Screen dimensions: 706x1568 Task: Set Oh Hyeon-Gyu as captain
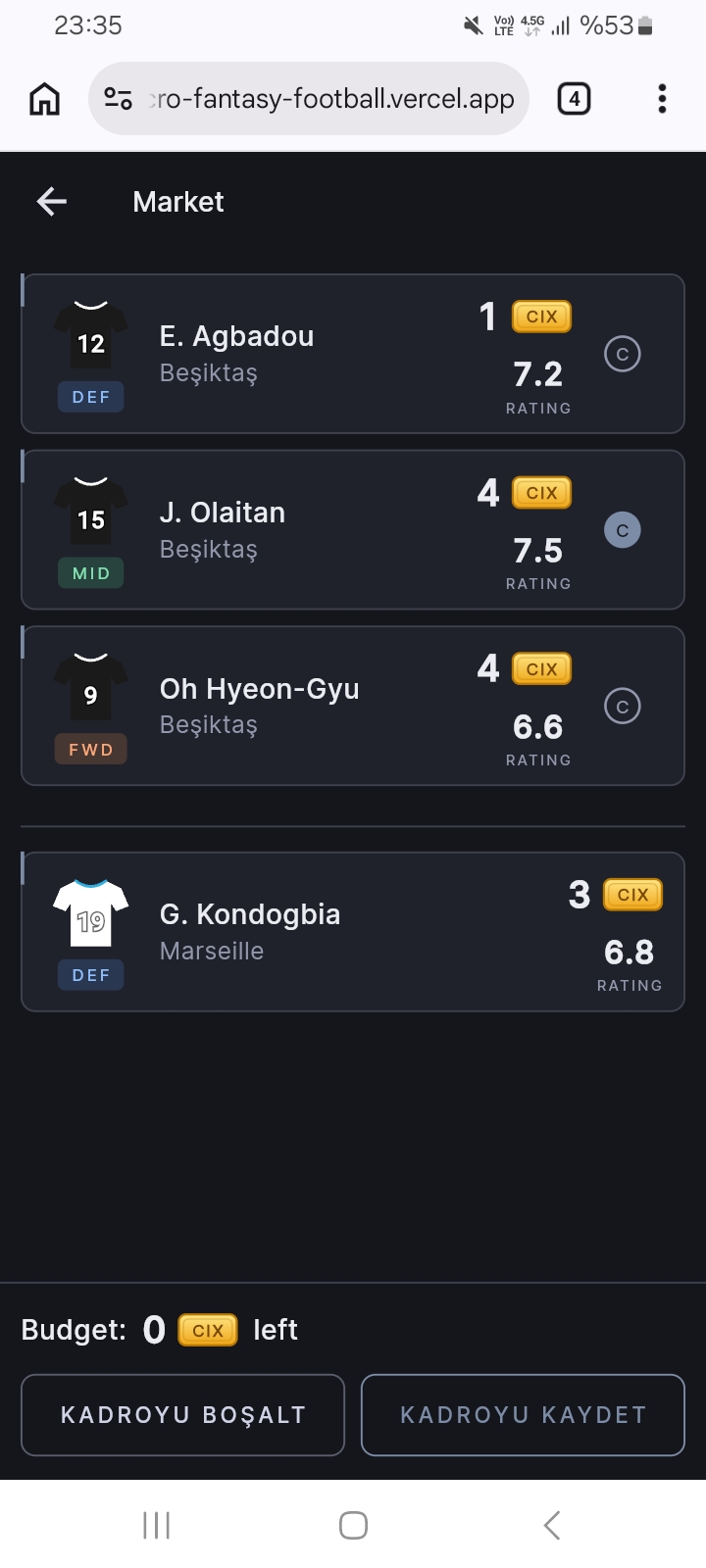(623, 707)
